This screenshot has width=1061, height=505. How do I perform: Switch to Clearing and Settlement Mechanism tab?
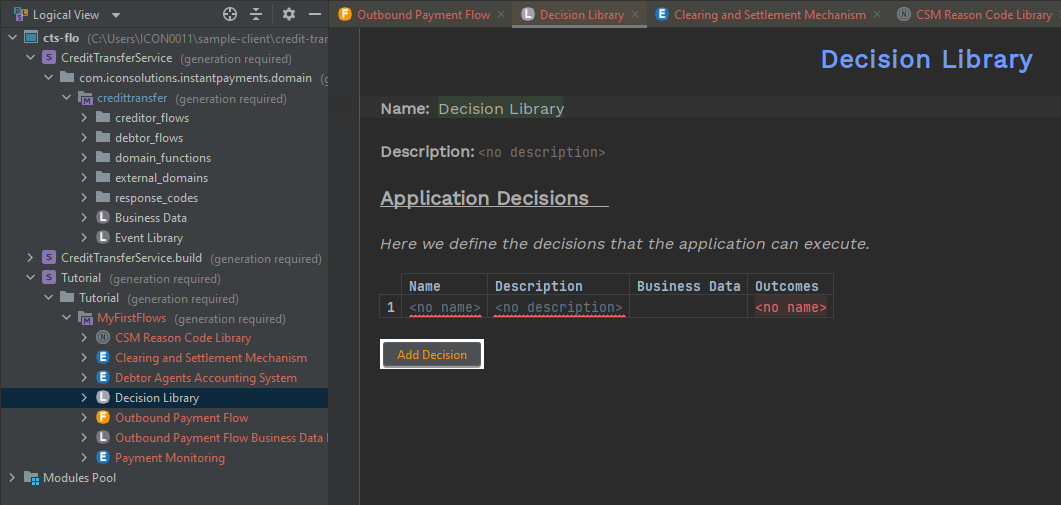click(769, 15)
